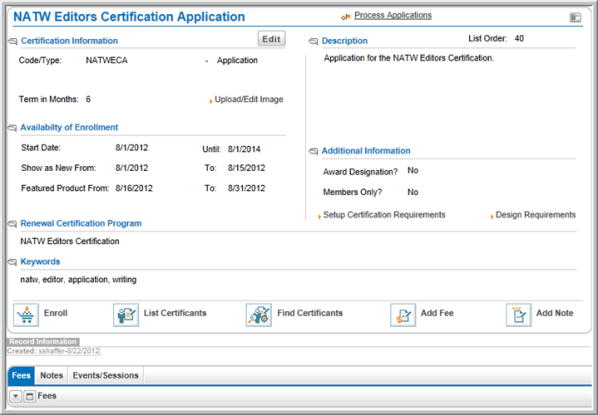
Task: Click the Term in Months value 6
Action: [88, 99]
